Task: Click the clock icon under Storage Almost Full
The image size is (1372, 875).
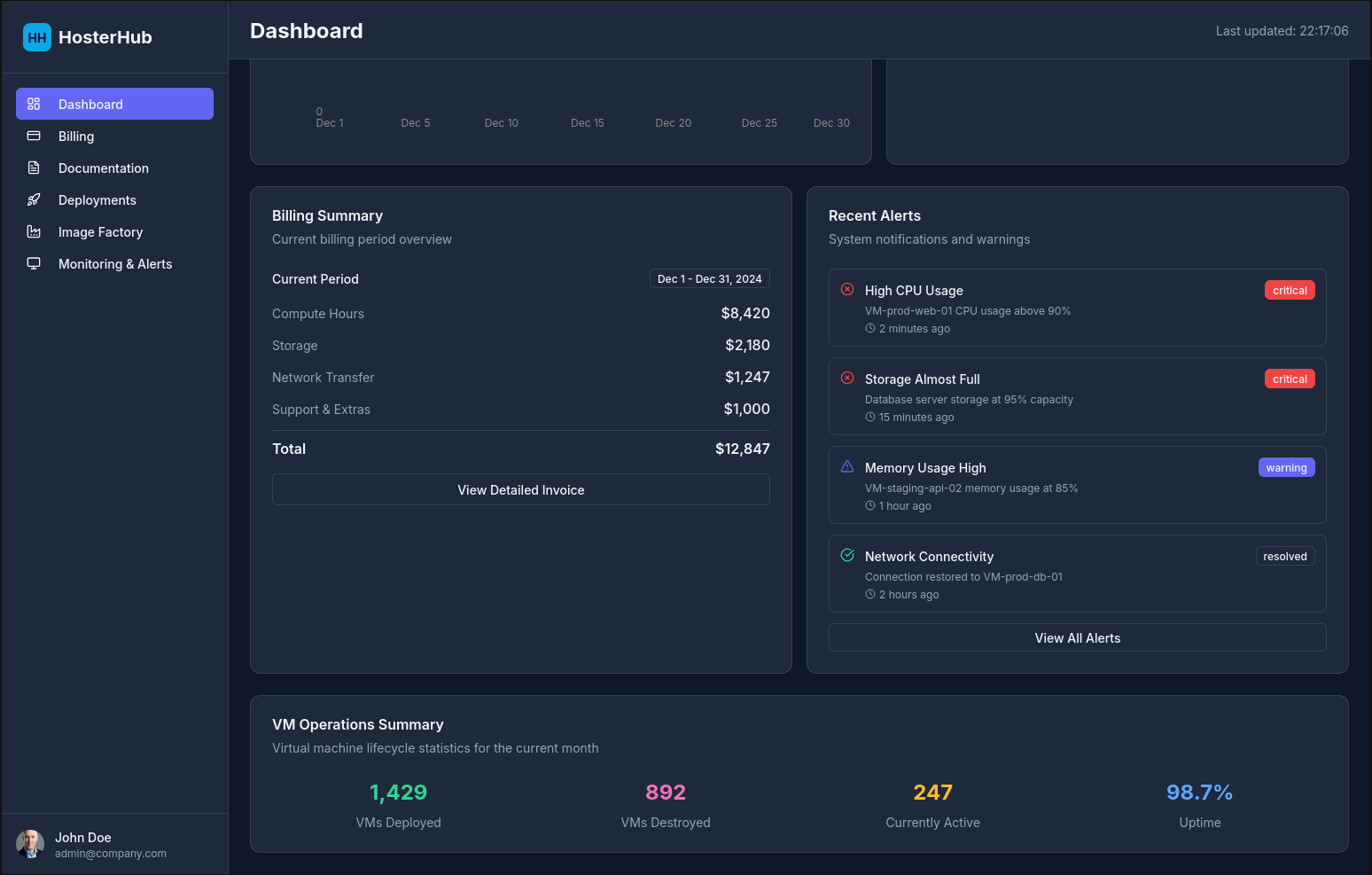Action: click(869, 417)
